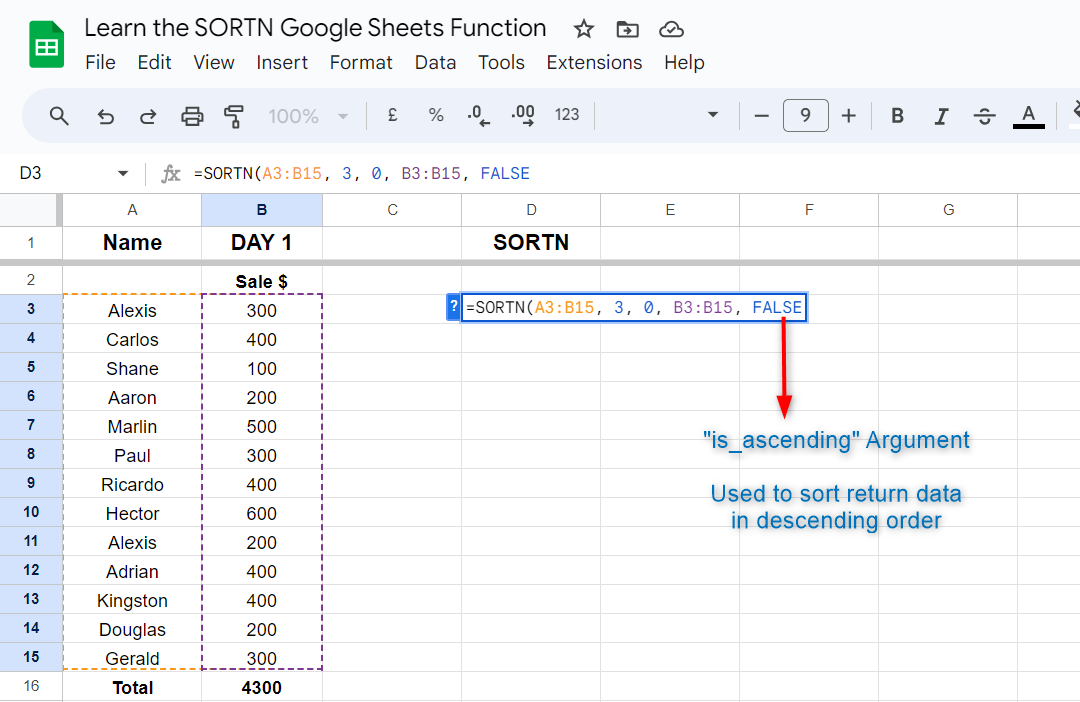The width and height of the screenshot is (1080, 702).
Task: Increase decimal places
Action: coord(523,115)
